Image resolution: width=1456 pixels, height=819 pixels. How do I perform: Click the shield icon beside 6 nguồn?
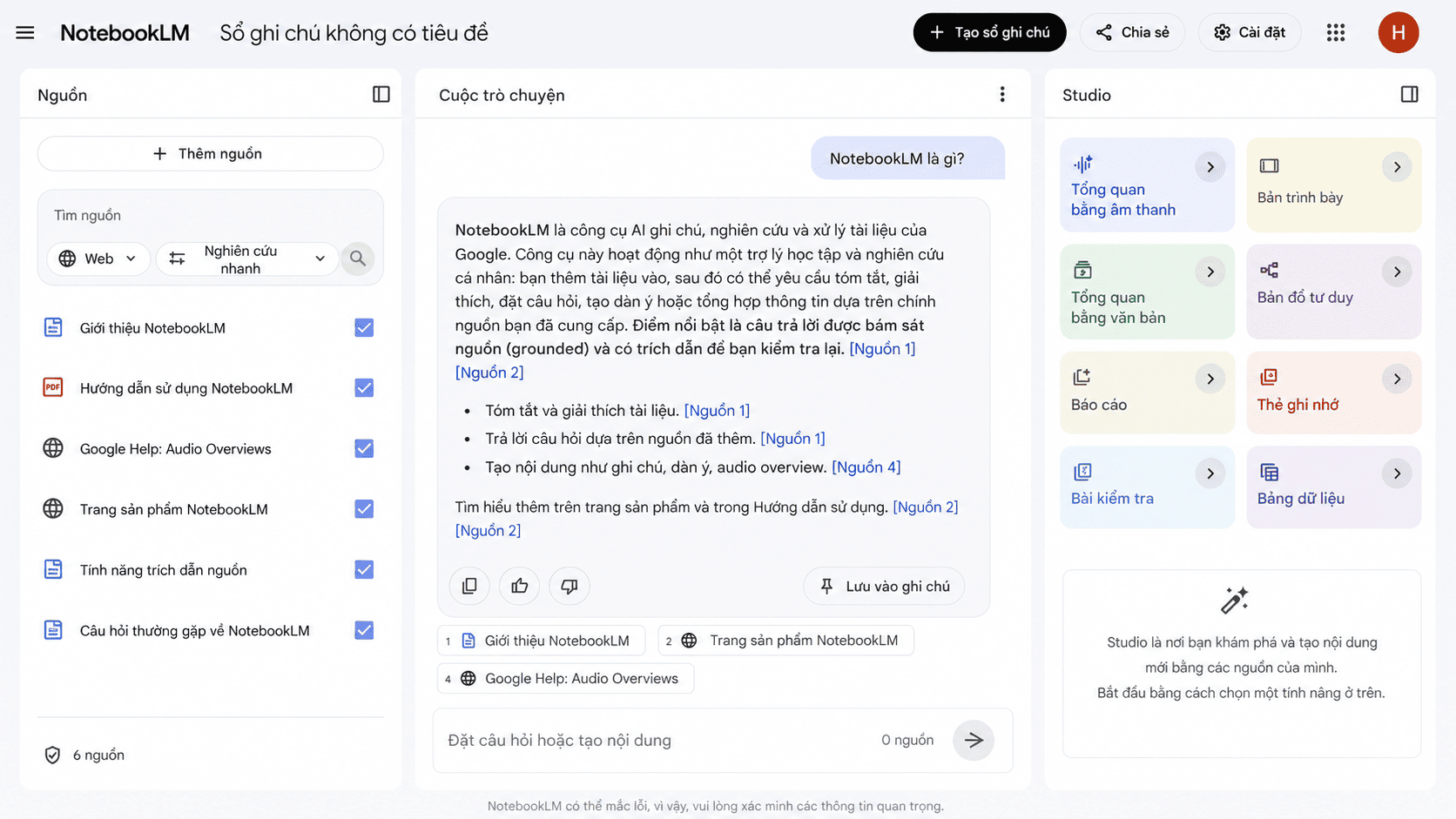(x=52, y=755)
